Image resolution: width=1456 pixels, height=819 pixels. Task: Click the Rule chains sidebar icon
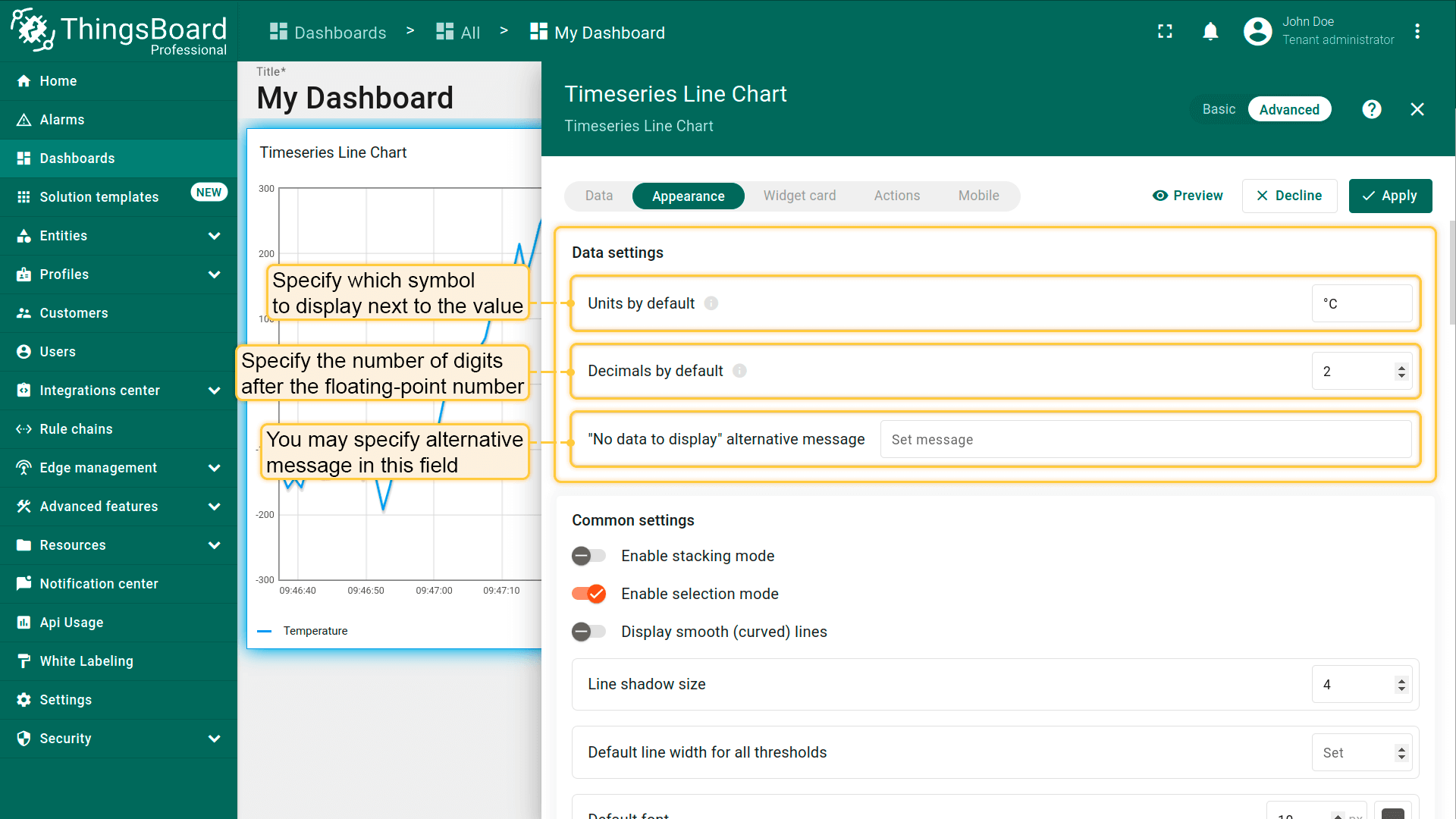click(x=24, y=429)
